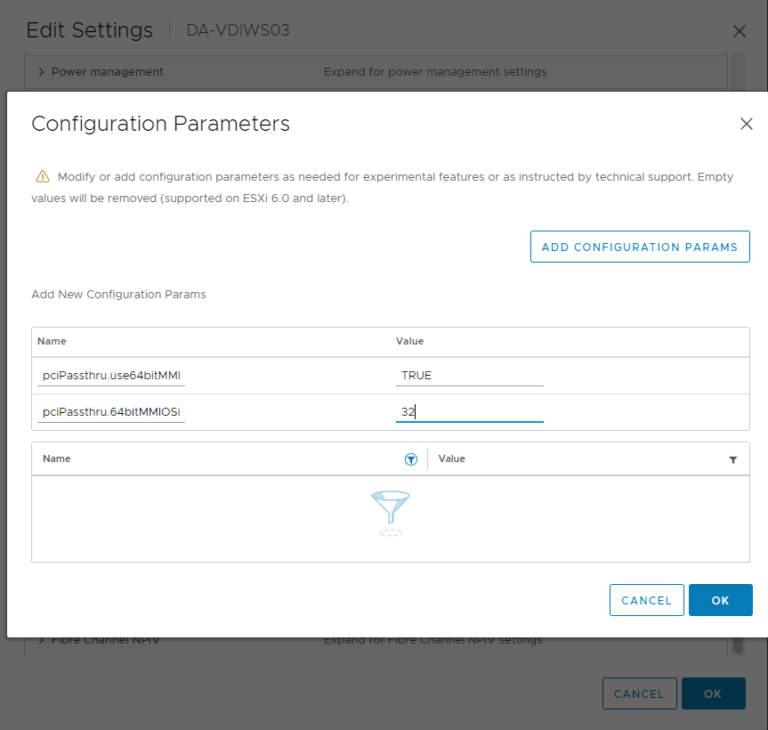The height and width of the screenshot is (730, 768).
Task: Click the Edit Settings OK button
Action: coord(713,694)
